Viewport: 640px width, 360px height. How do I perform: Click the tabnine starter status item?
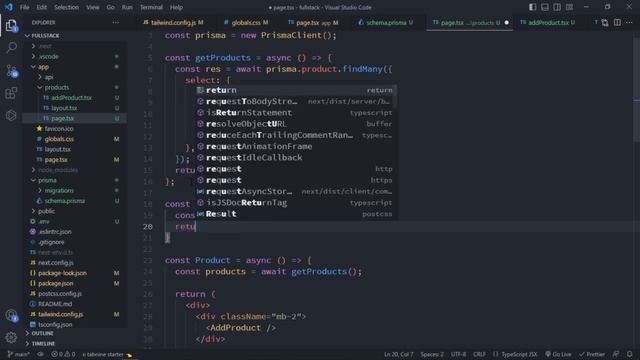coord(107,354)
